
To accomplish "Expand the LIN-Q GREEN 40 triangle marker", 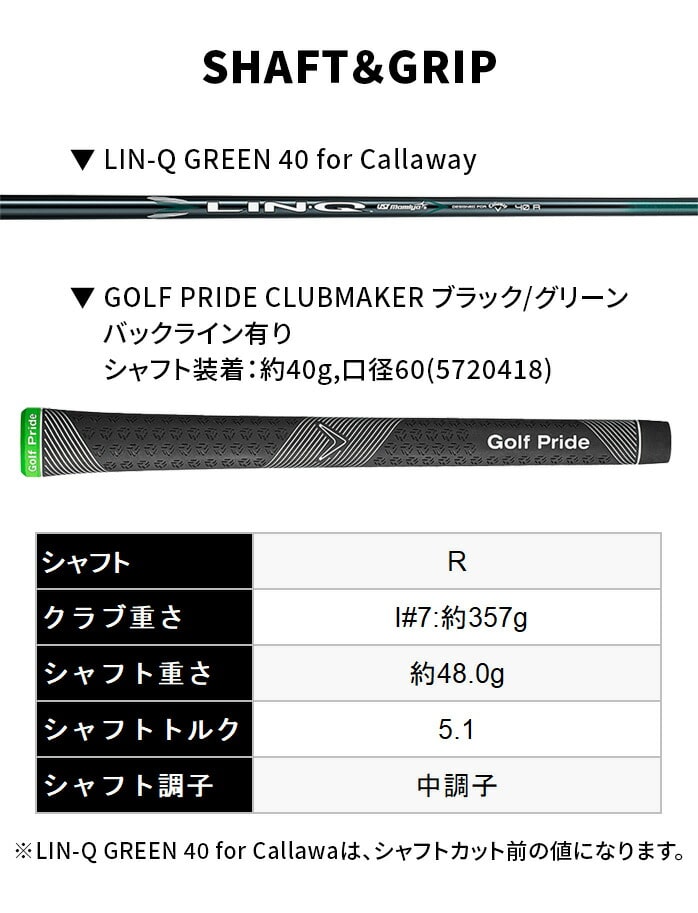I will point(82,159).
